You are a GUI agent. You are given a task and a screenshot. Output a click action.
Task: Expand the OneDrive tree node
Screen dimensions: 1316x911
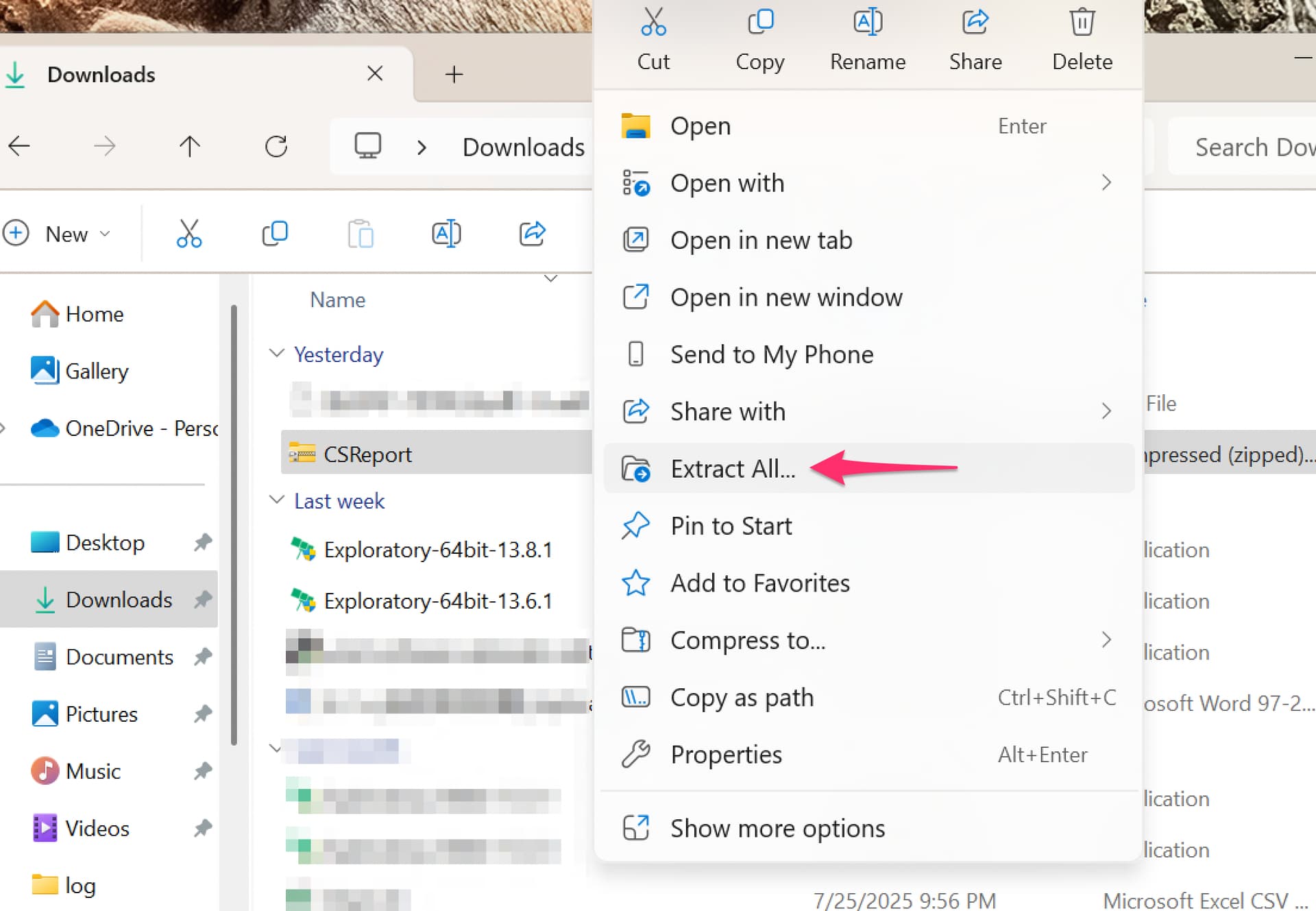[x=3, y=428]
